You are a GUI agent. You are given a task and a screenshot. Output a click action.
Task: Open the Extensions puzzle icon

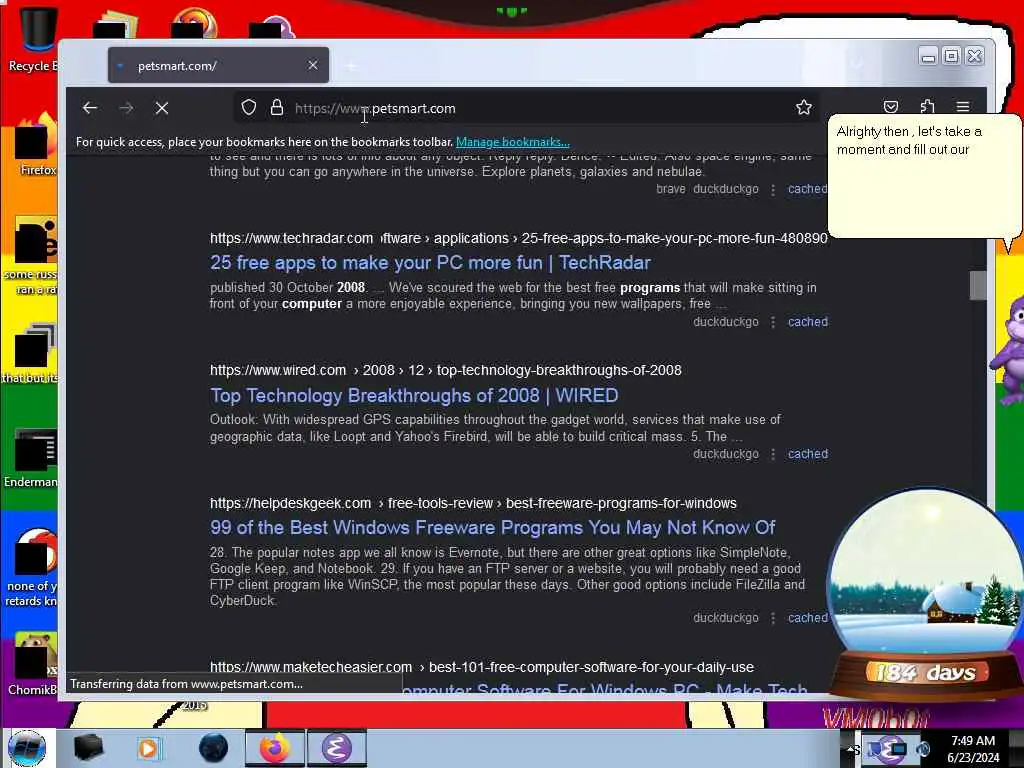point(927,106)
